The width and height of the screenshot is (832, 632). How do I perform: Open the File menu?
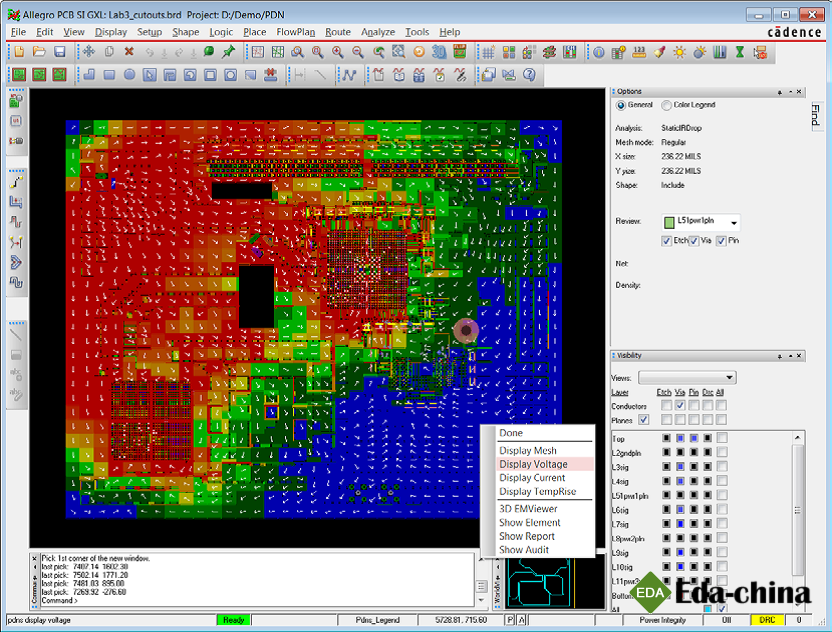[18, 32]
